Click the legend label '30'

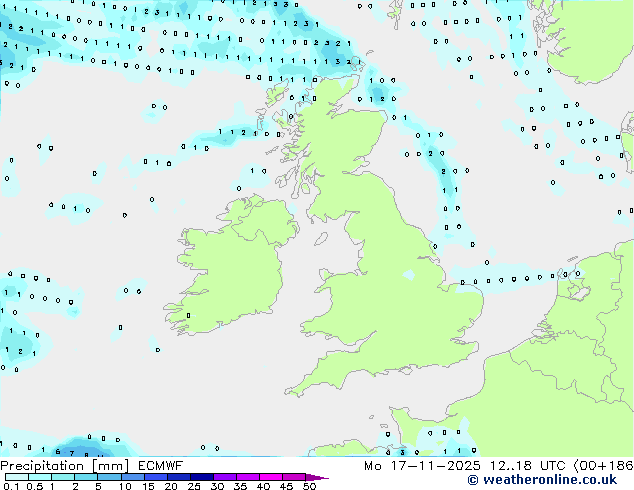click(217, 486)
